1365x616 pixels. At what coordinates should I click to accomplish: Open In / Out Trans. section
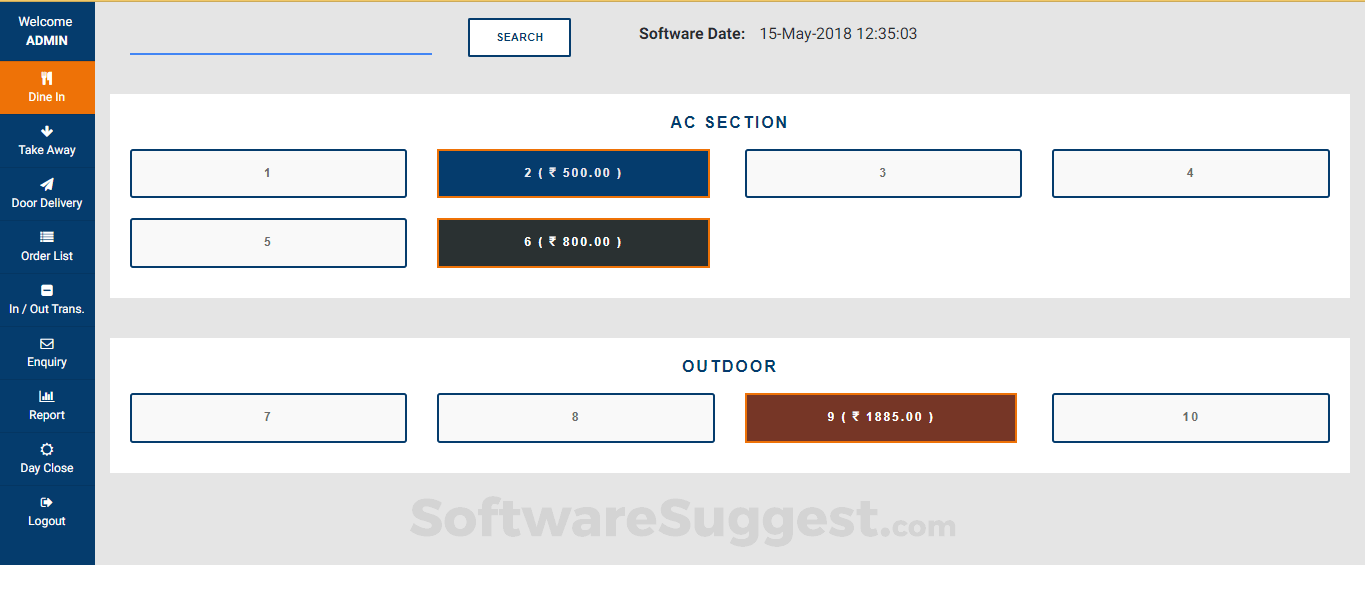coord(47,290)
